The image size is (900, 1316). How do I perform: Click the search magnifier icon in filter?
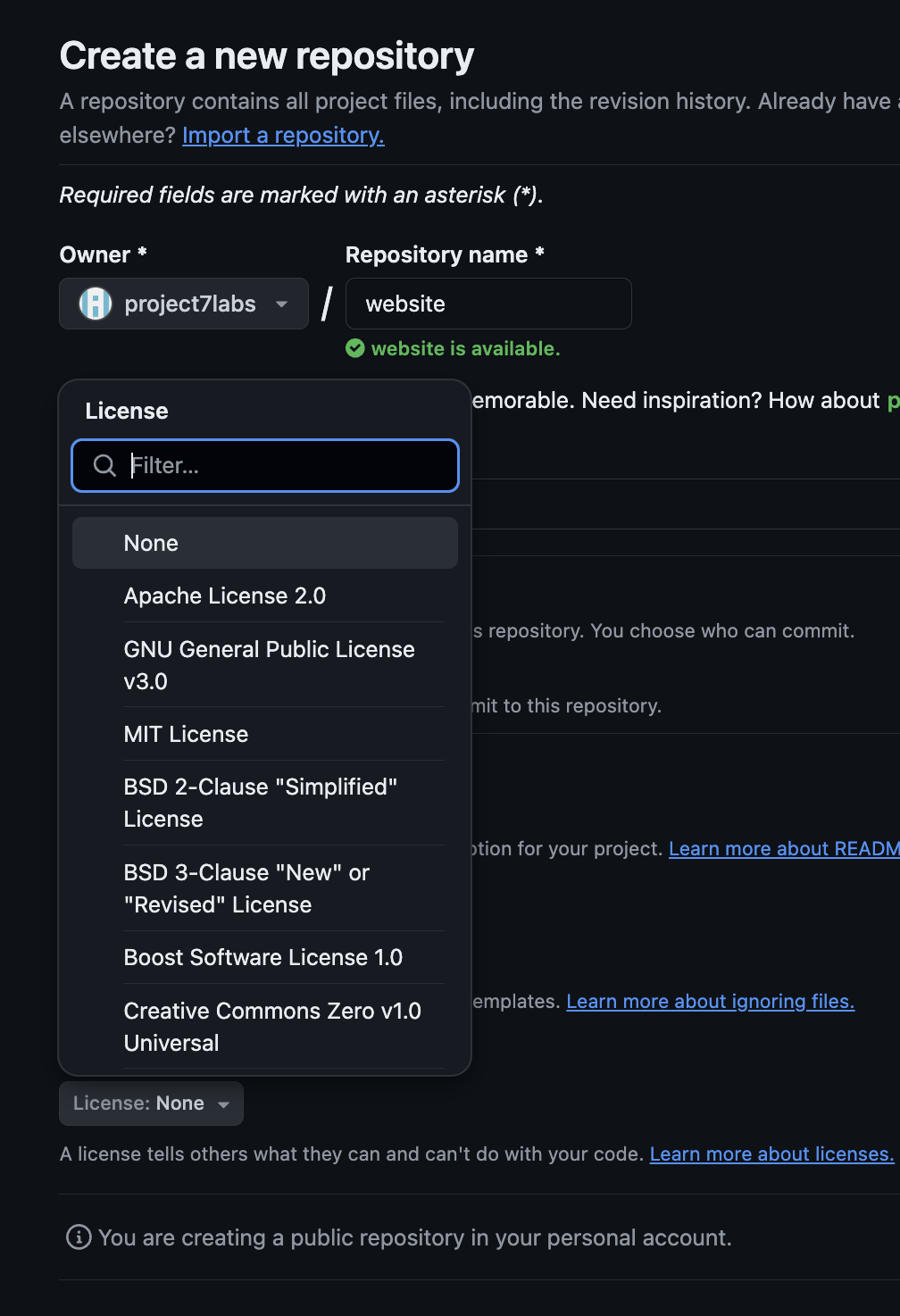[104, 465]
